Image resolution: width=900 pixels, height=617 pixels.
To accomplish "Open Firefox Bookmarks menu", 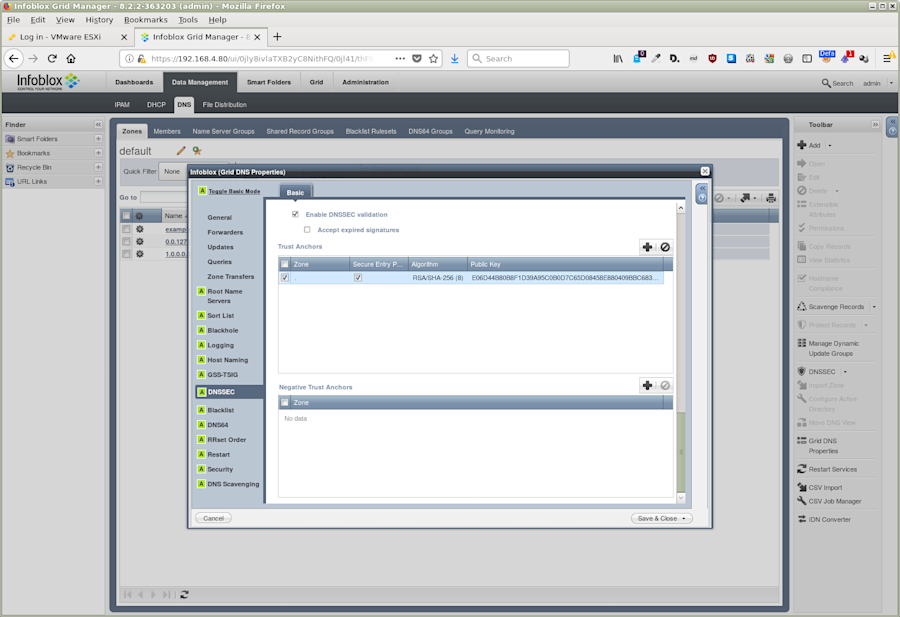I will click(x=146, y=20).
